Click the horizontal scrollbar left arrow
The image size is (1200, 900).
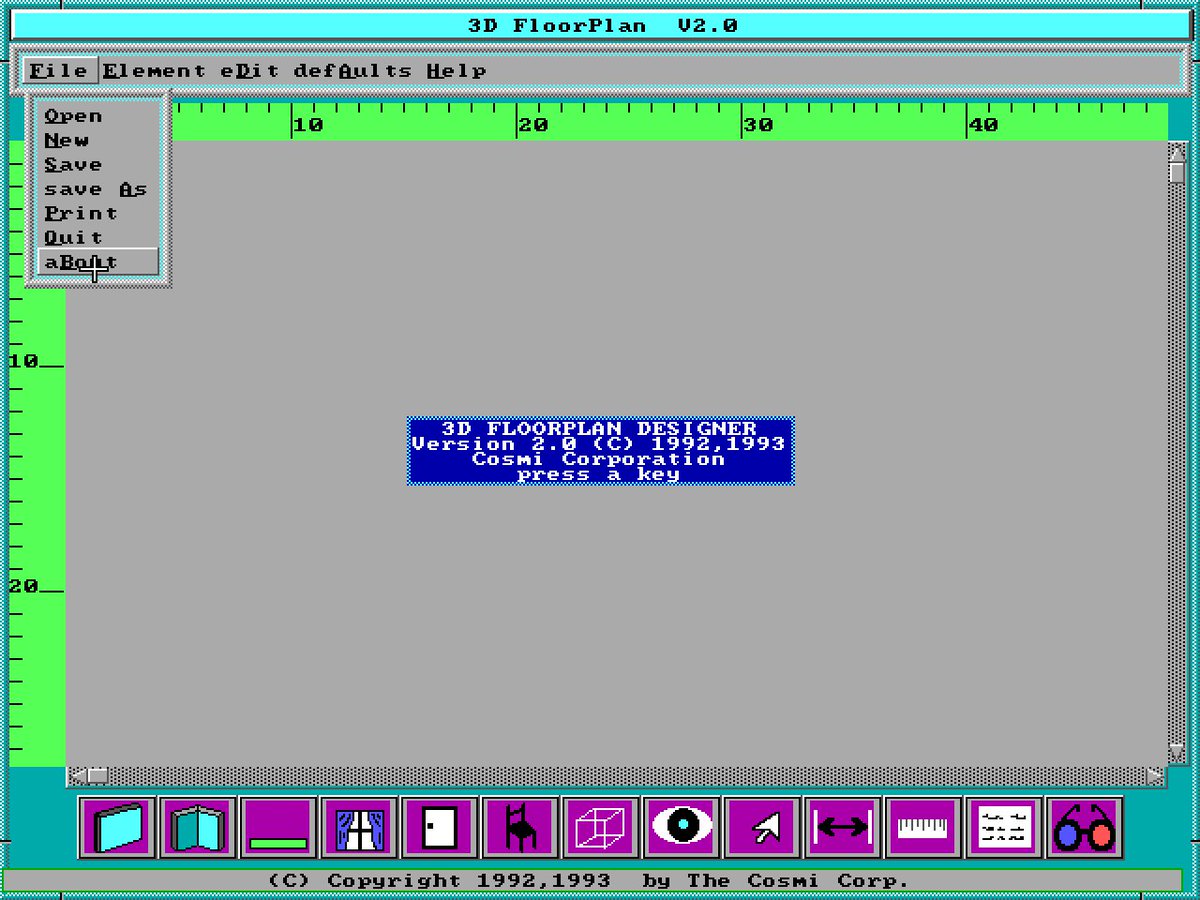(76, 776)
